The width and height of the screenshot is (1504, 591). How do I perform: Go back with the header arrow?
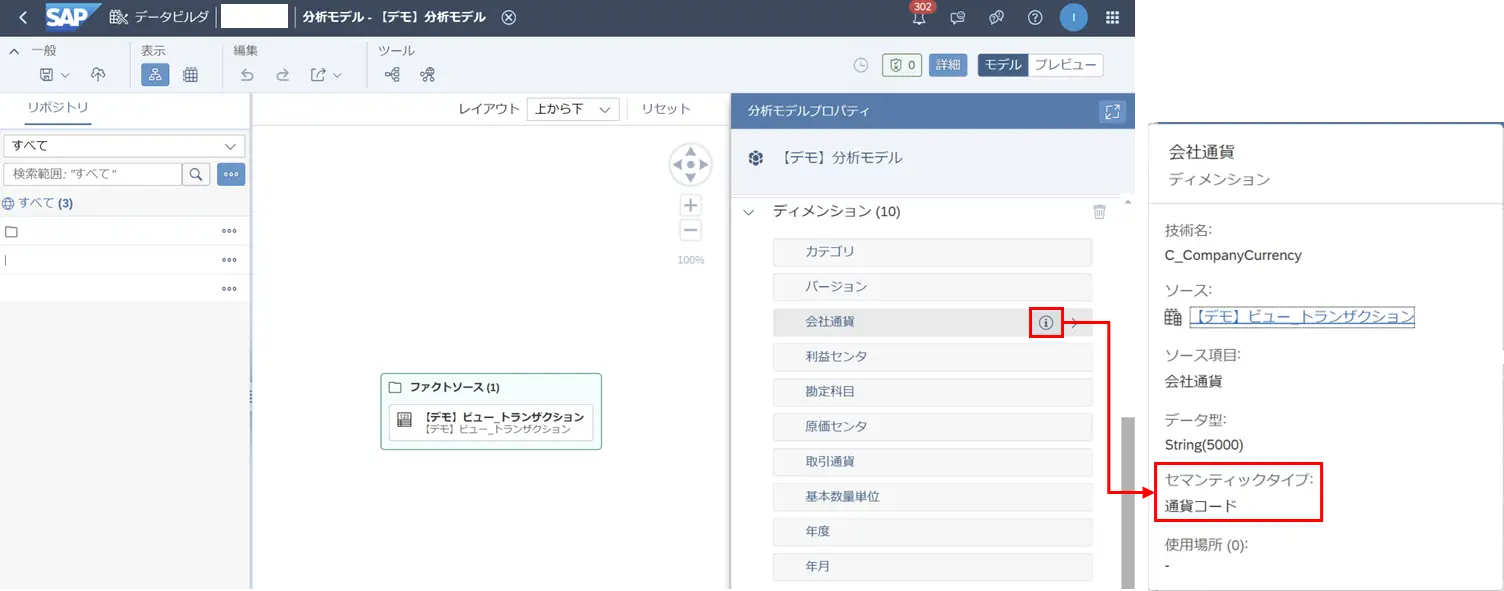point(22,17)
